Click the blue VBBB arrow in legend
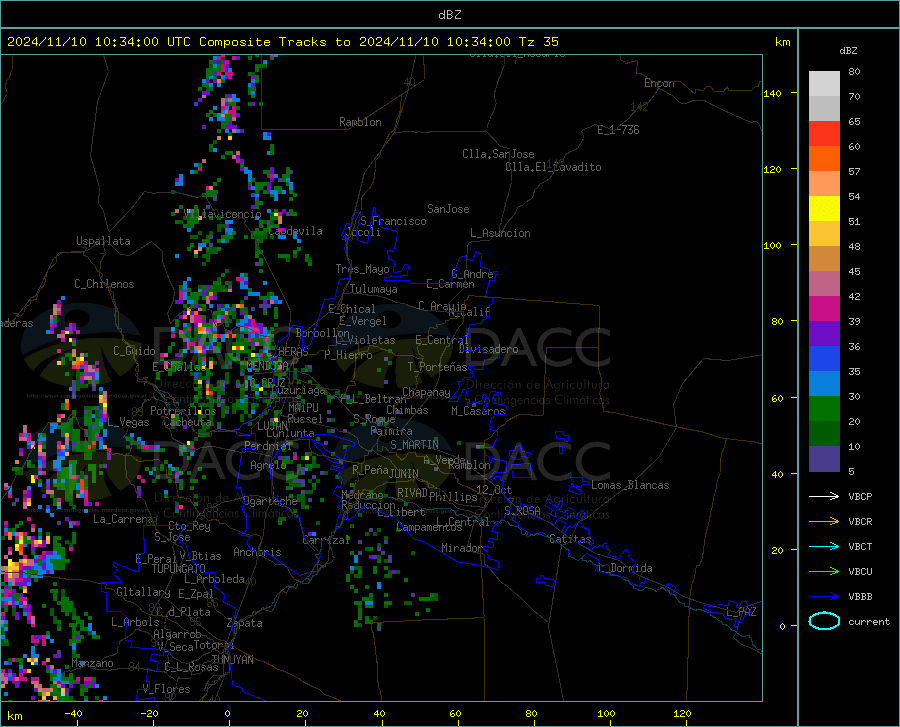This screenshot has height=727, width=900. [824, 597]
